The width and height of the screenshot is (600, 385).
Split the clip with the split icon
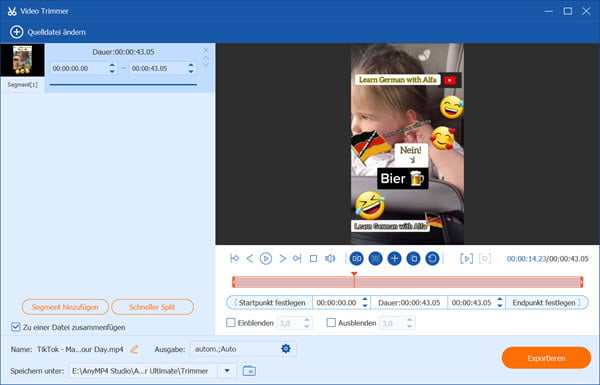(x=357, y=259)
